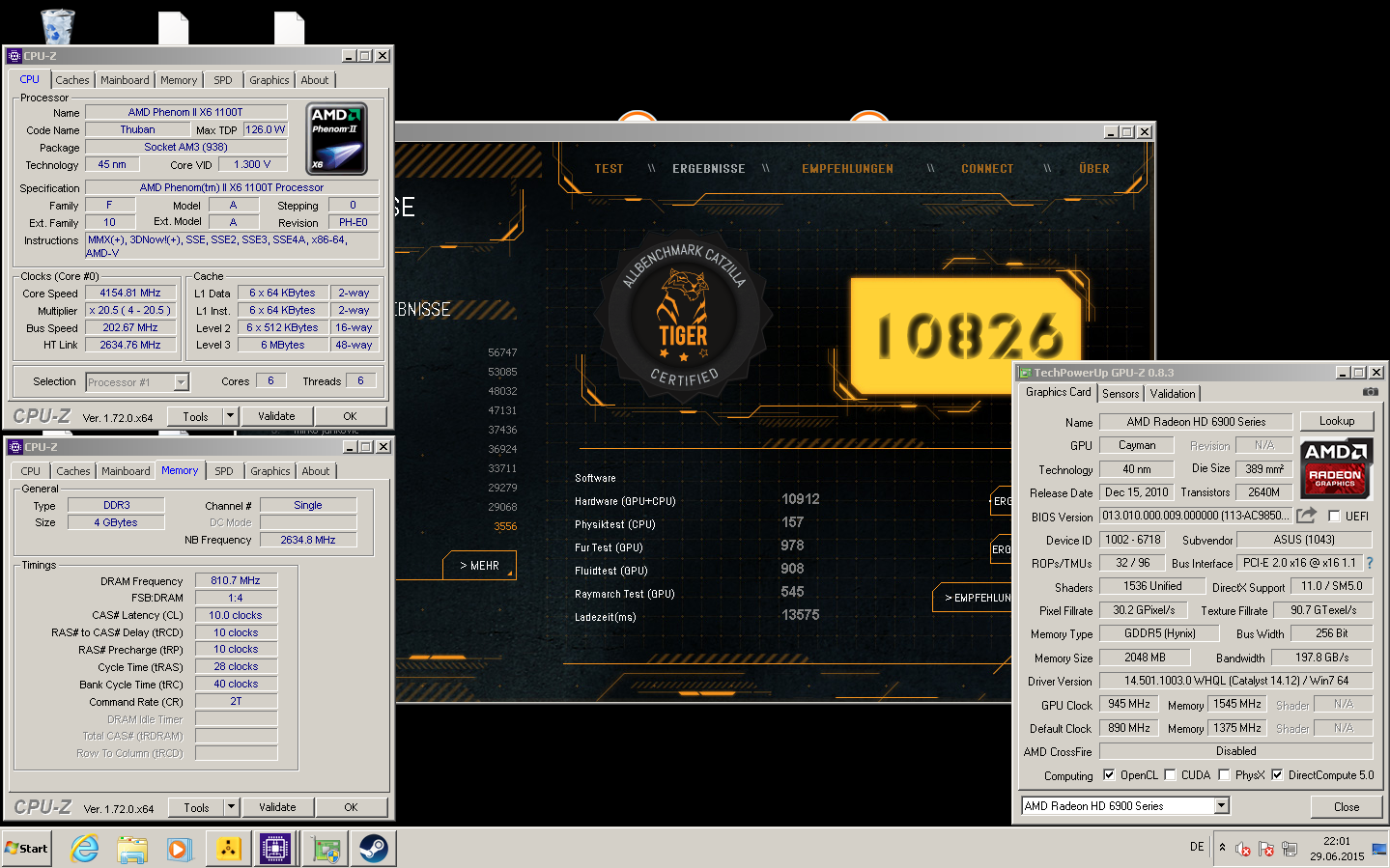Click the AMD Phenom II logo in CPU-Z
This screenshot has height=868, width=1390.
[x=337, y=138]
